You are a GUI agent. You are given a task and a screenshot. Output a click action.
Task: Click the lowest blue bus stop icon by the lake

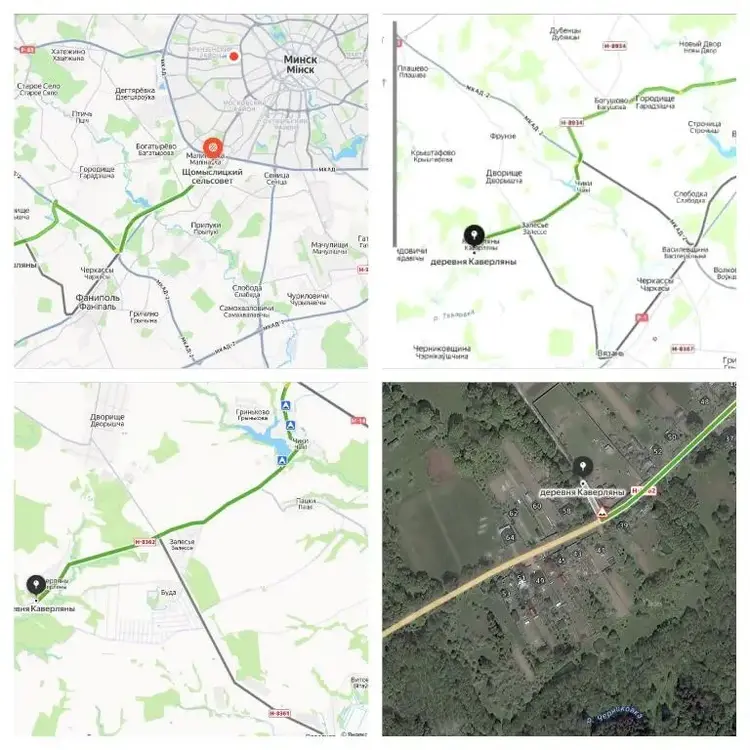click(x=282, y=460)
